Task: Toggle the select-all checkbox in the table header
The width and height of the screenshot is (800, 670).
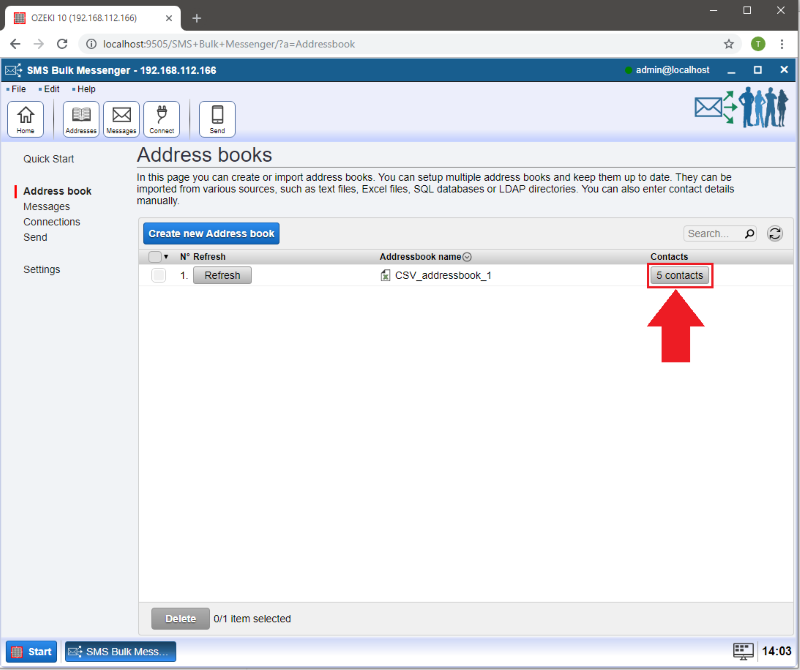Action: pos(155,257)
